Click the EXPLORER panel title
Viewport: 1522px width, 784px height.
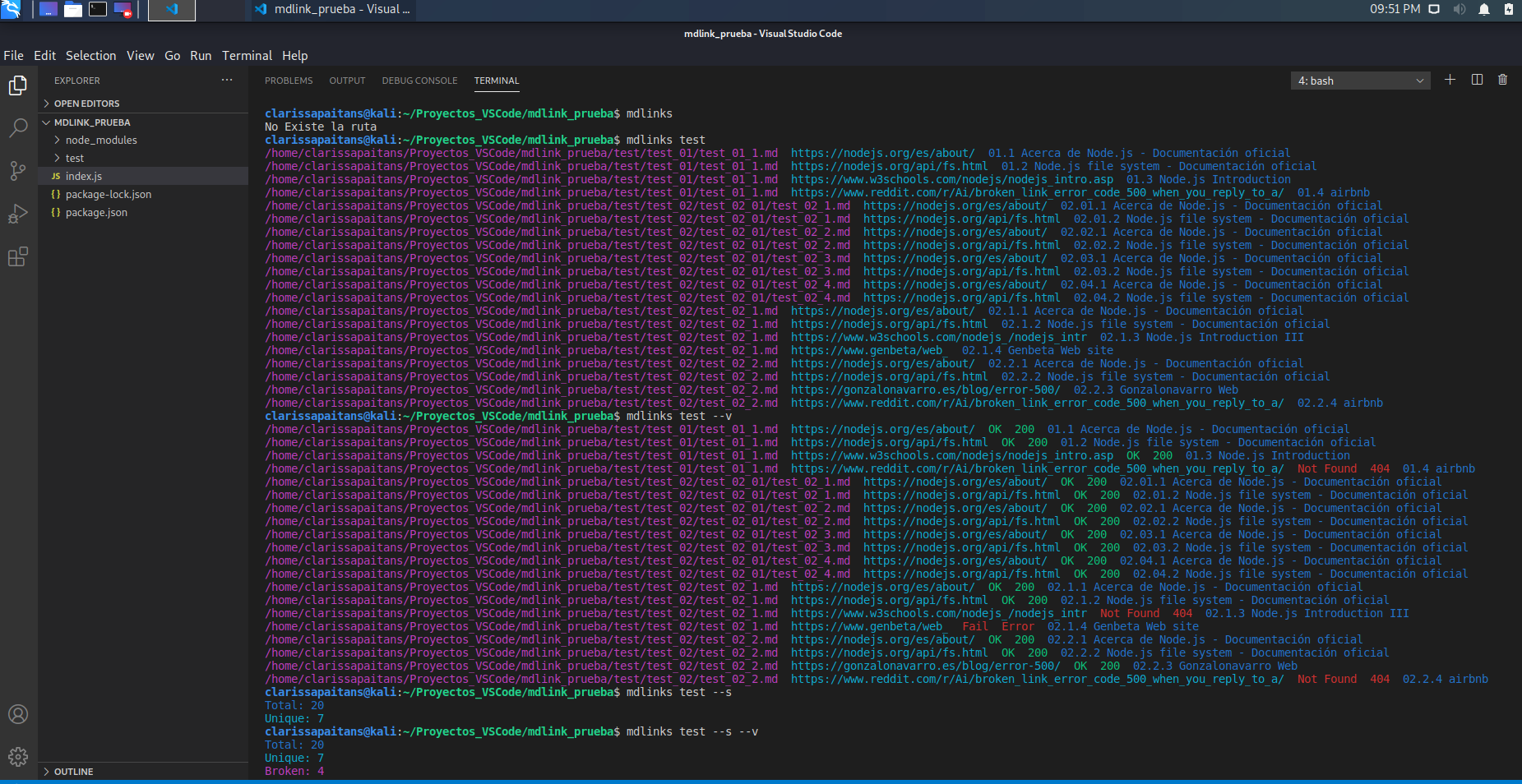pyautogui.click(x=77, y=81)
